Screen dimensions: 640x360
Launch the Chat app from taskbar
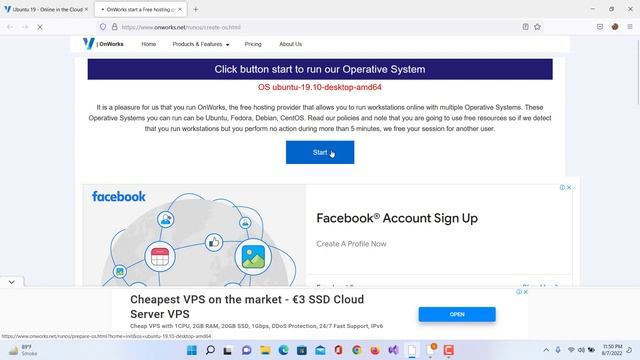[x=247, y=350]
